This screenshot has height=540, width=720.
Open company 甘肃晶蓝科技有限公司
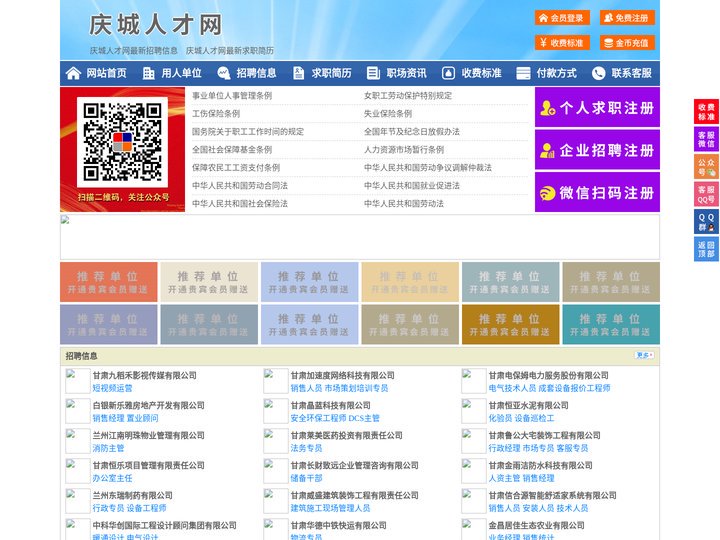pyautogui.click(x=331, y=405)
